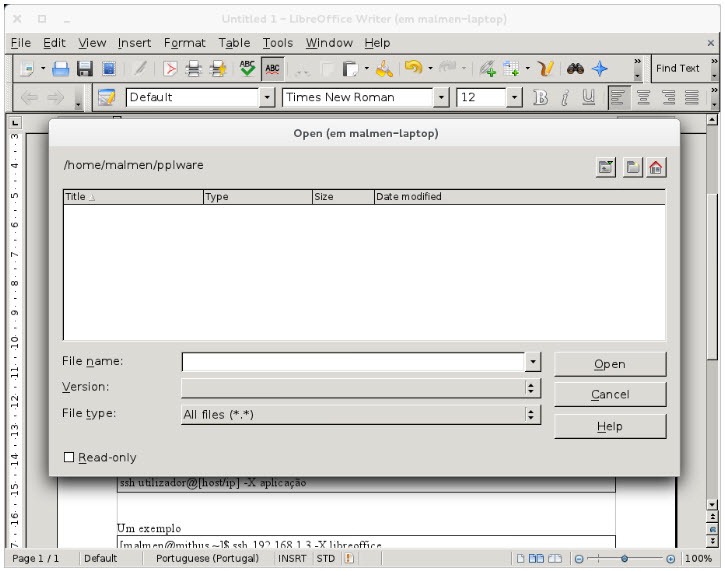Image resolution: width=725 pixels, height=571 pixels.
Task: Expand the Table dropdown arrow
Action: [528, 68]
